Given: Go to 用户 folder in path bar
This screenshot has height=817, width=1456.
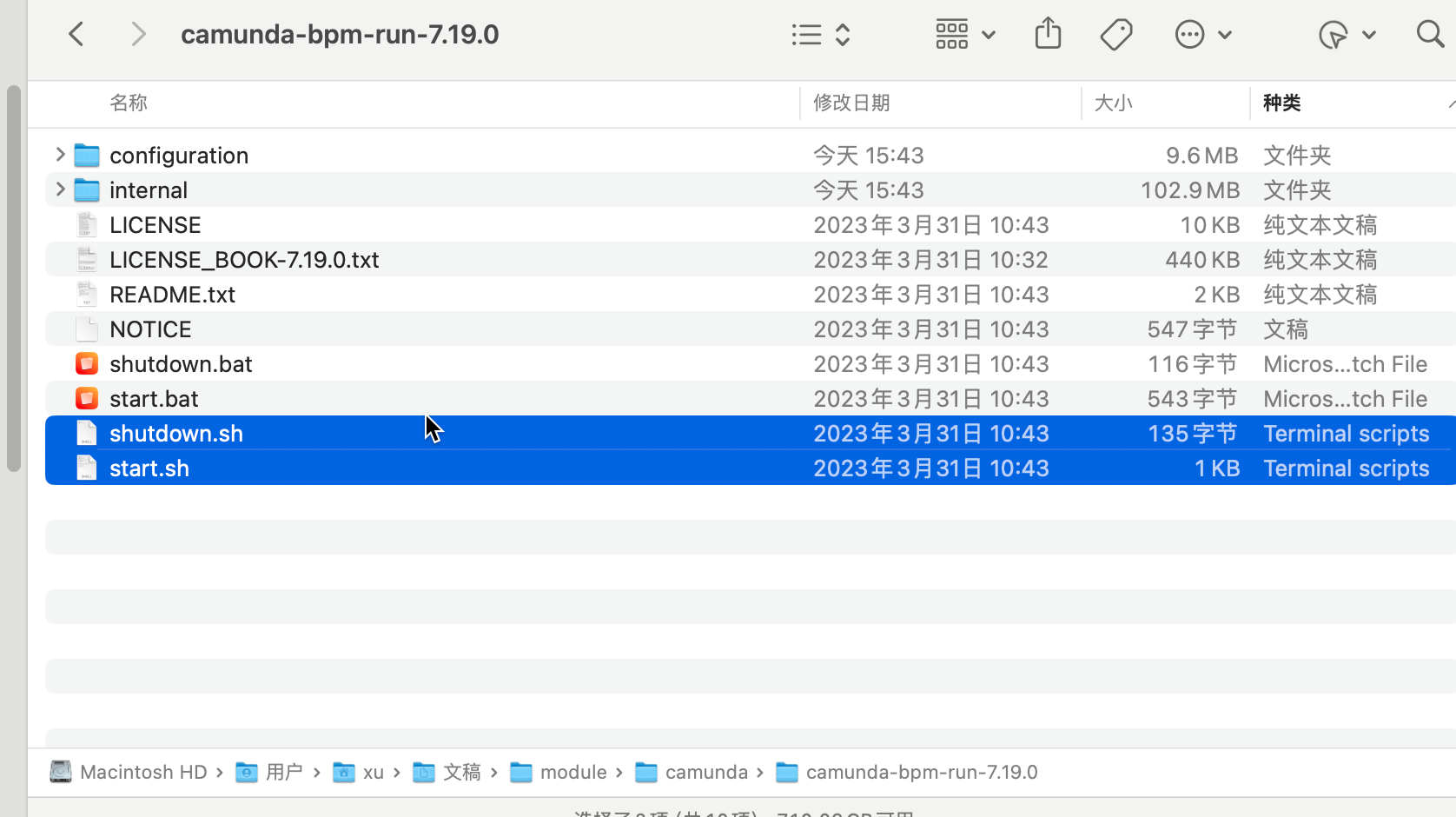Looking at the screenshot, I should tap(269, 772).
